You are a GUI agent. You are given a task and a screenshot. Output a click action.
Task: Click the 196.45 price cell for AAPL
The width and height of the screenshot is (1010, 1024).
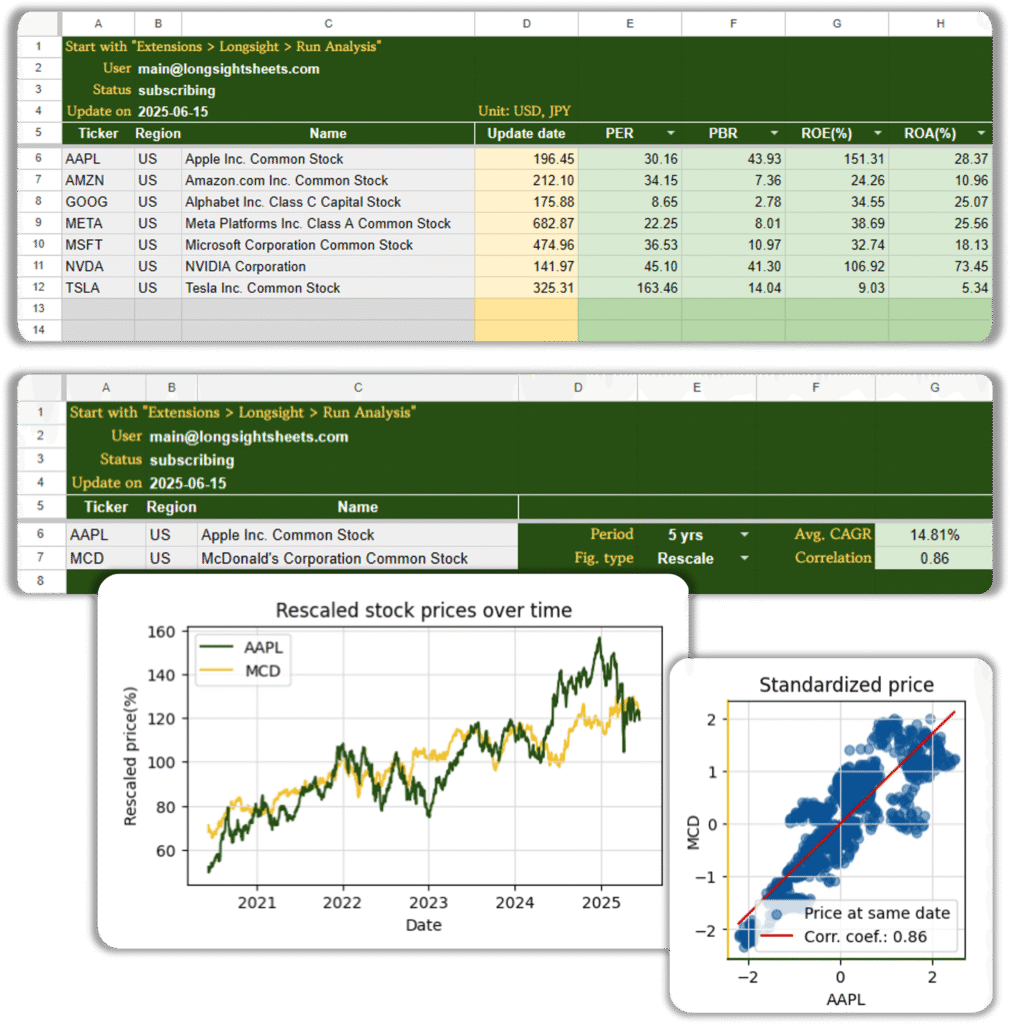coord(526,159)
